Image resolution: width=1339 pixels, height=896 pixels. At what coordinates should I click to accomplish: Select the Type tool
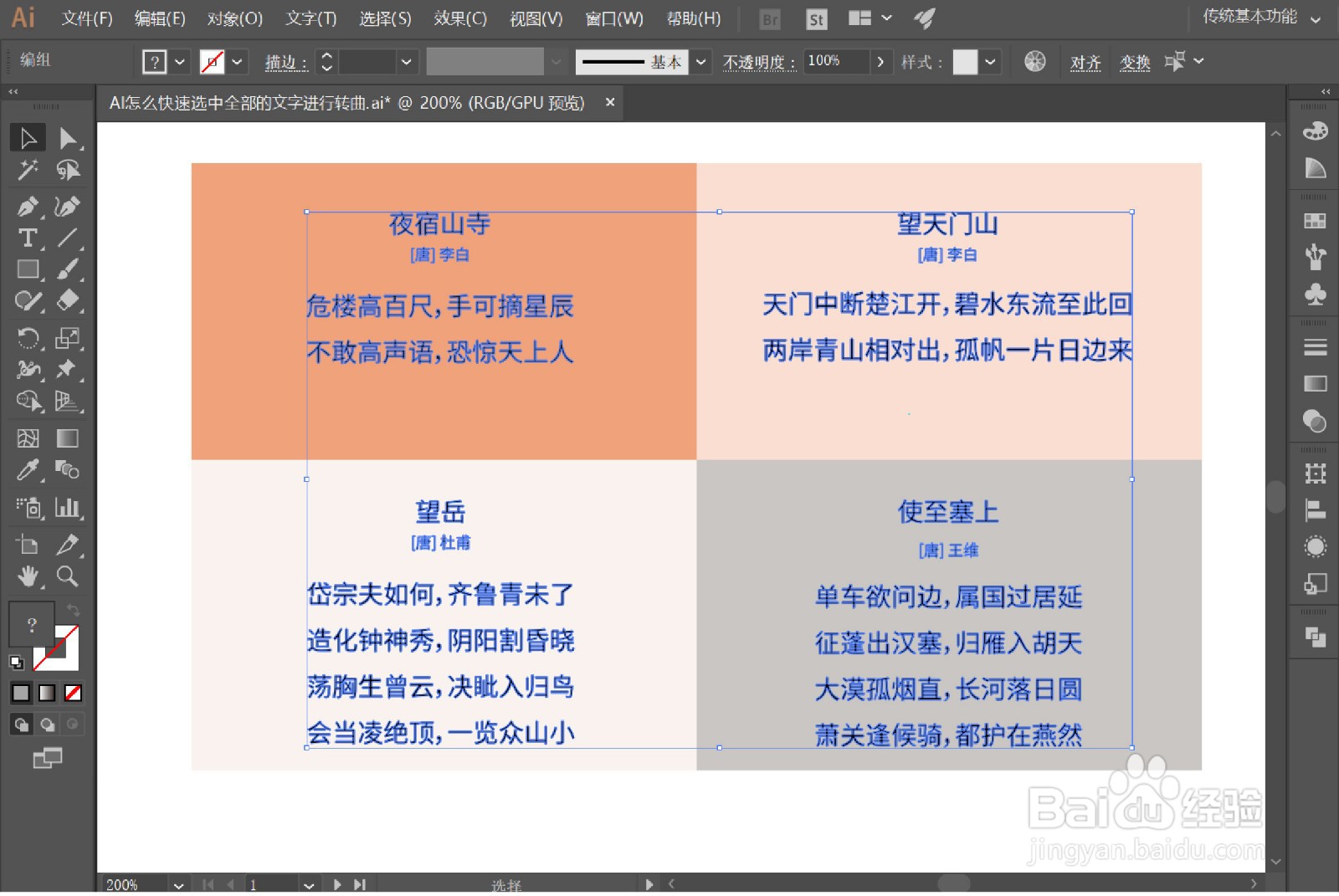28,238
